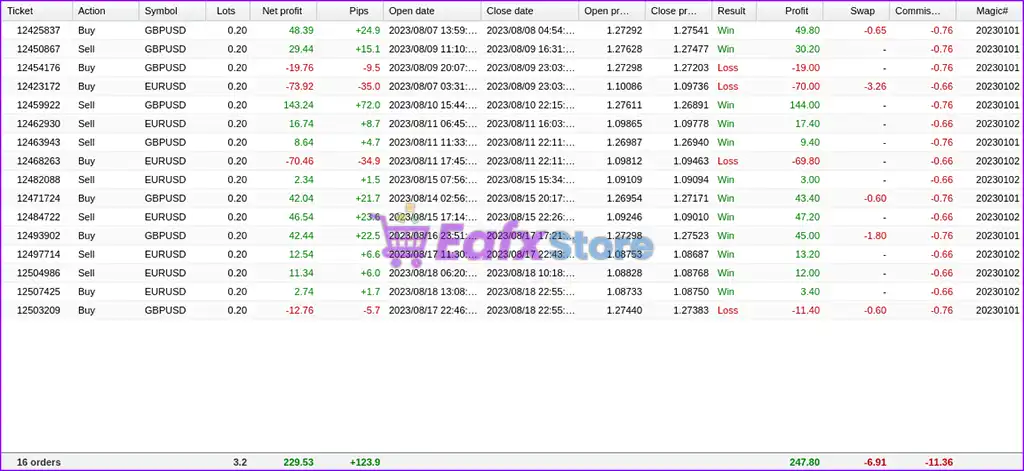This screenshot has width=1024, height=471.
Task: Click net profit value -12.76
Action: [x=300, y=310]
